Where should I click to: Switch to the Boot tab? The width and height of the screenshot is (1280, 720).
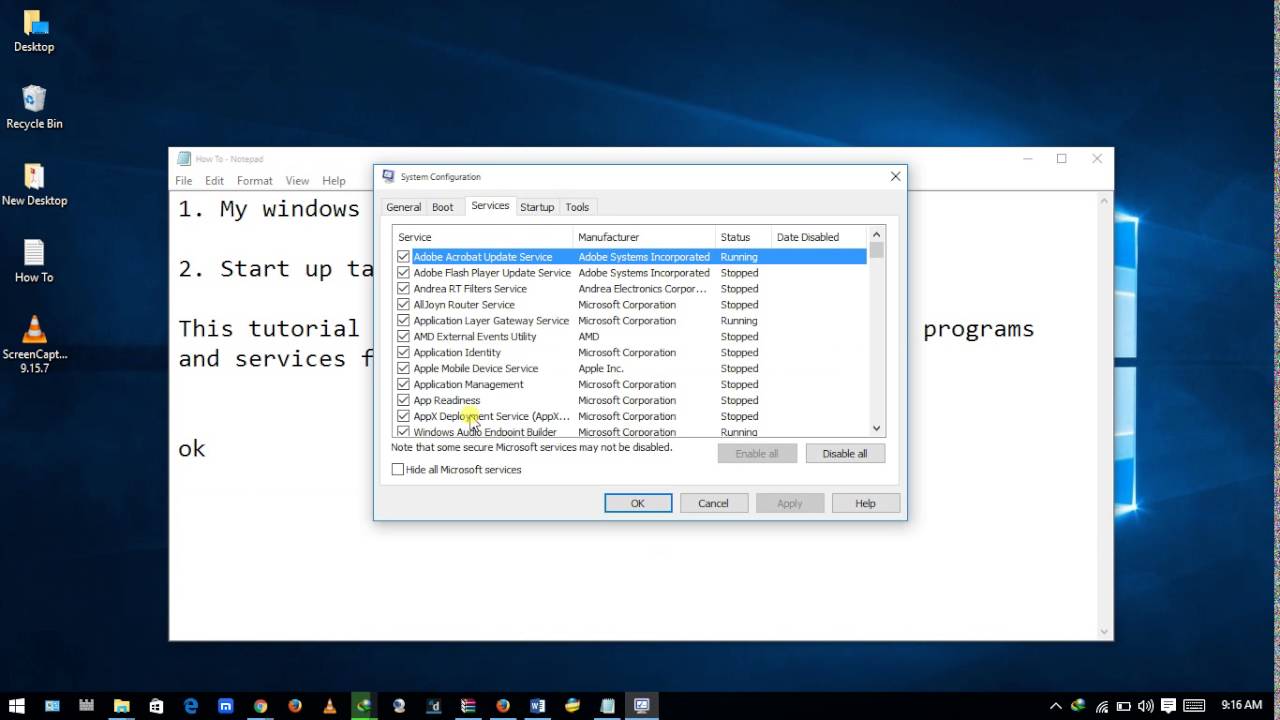443,207
